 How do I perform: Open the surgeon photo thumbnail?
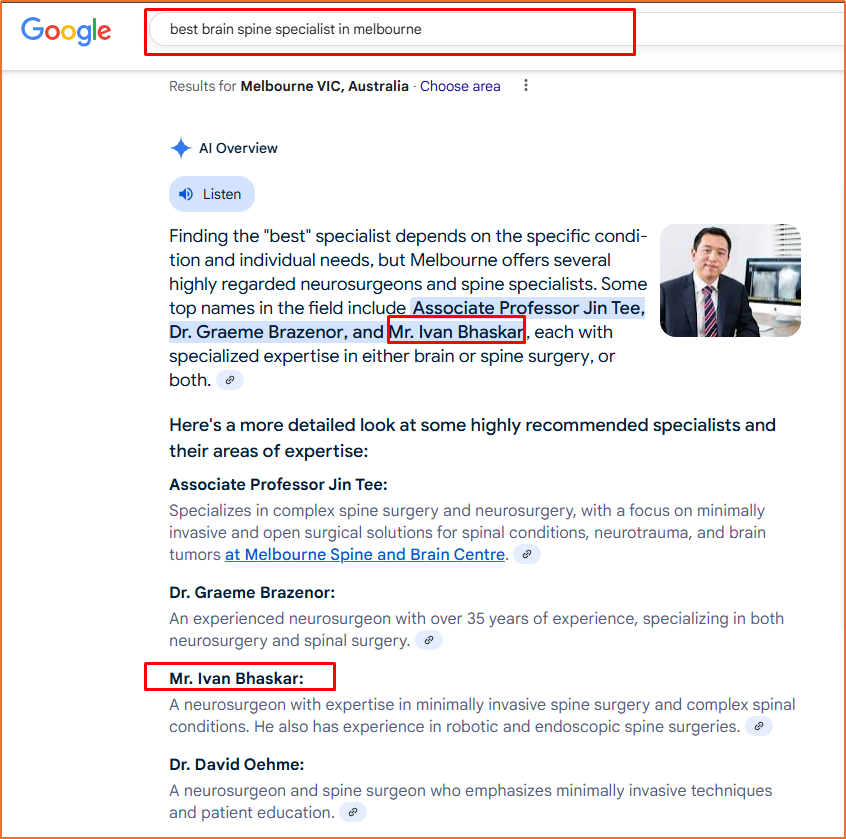pyautogui.click(x=730, y=280)
